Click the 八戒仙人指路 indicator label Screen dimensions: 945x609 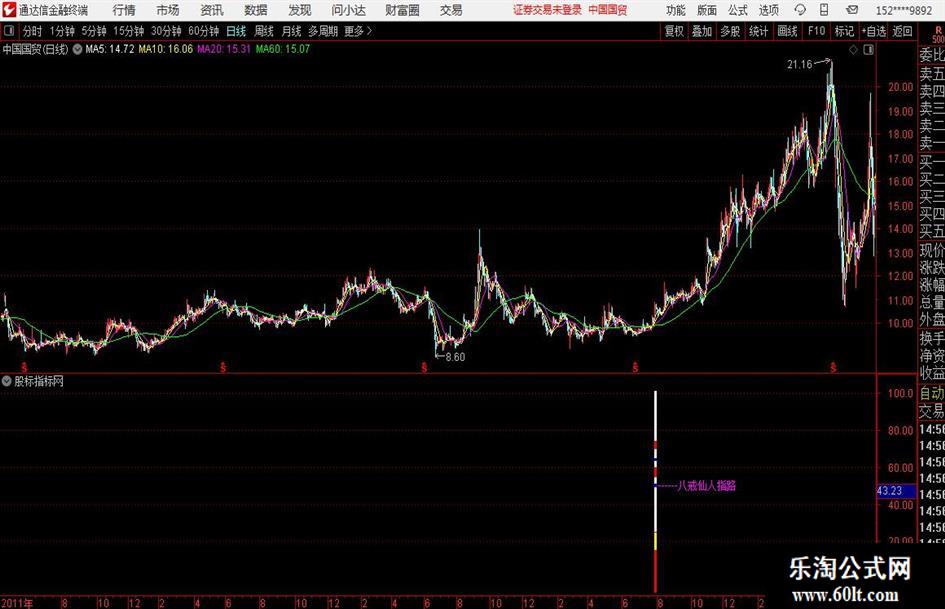click(x=706, y=485)
